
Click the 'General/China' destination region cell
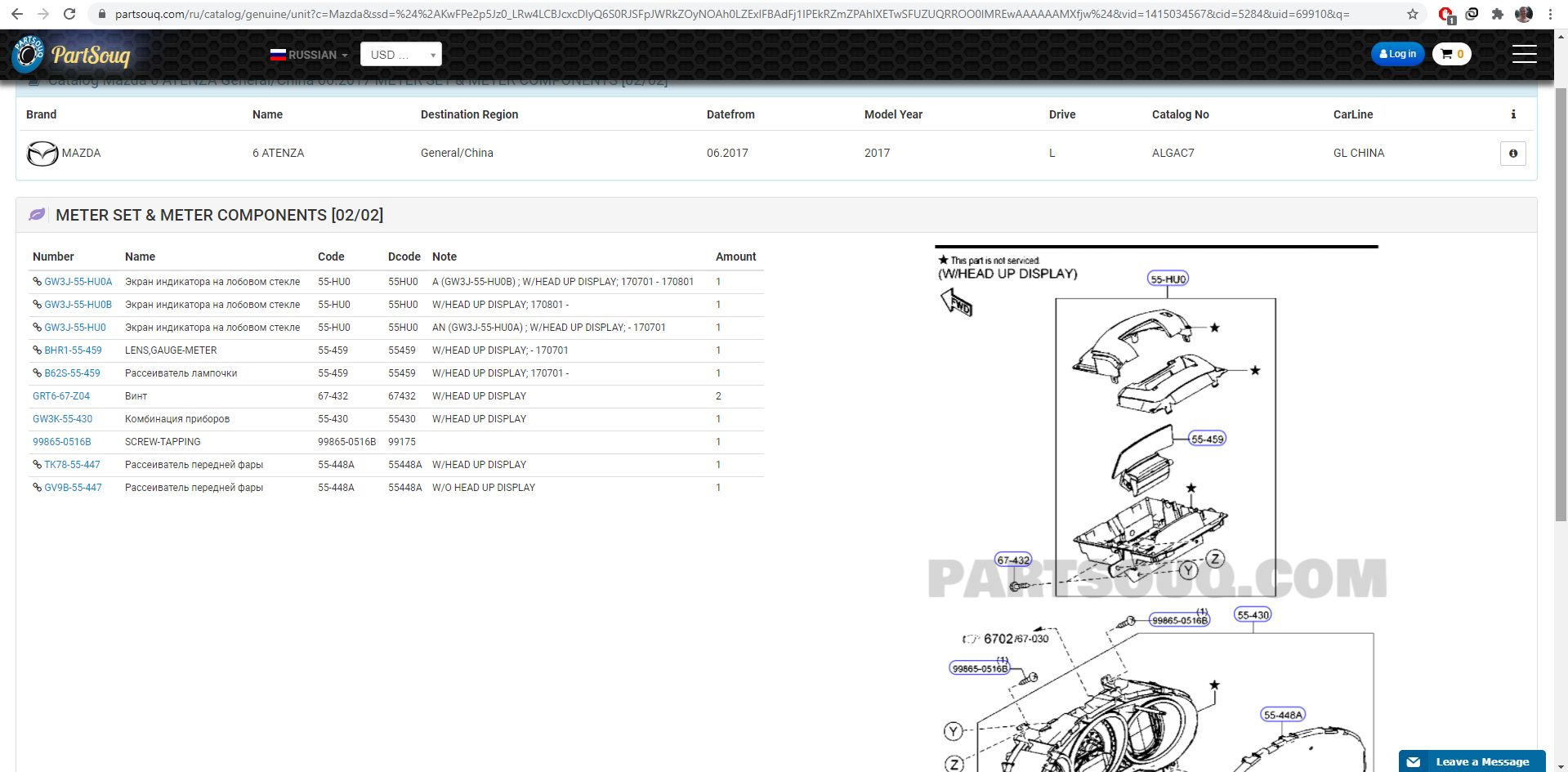pyautogui.click(x=457, y=153)
